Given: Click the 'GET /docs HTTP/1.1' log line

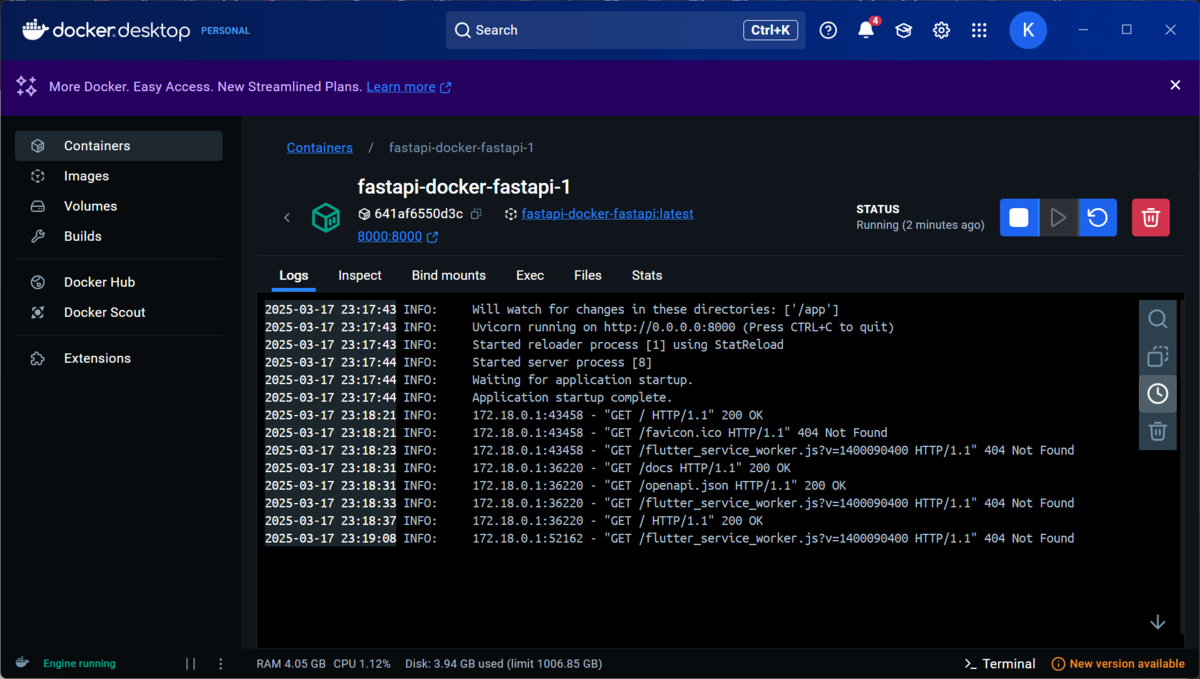Looking at the screenshot, I should coord(631,468).
